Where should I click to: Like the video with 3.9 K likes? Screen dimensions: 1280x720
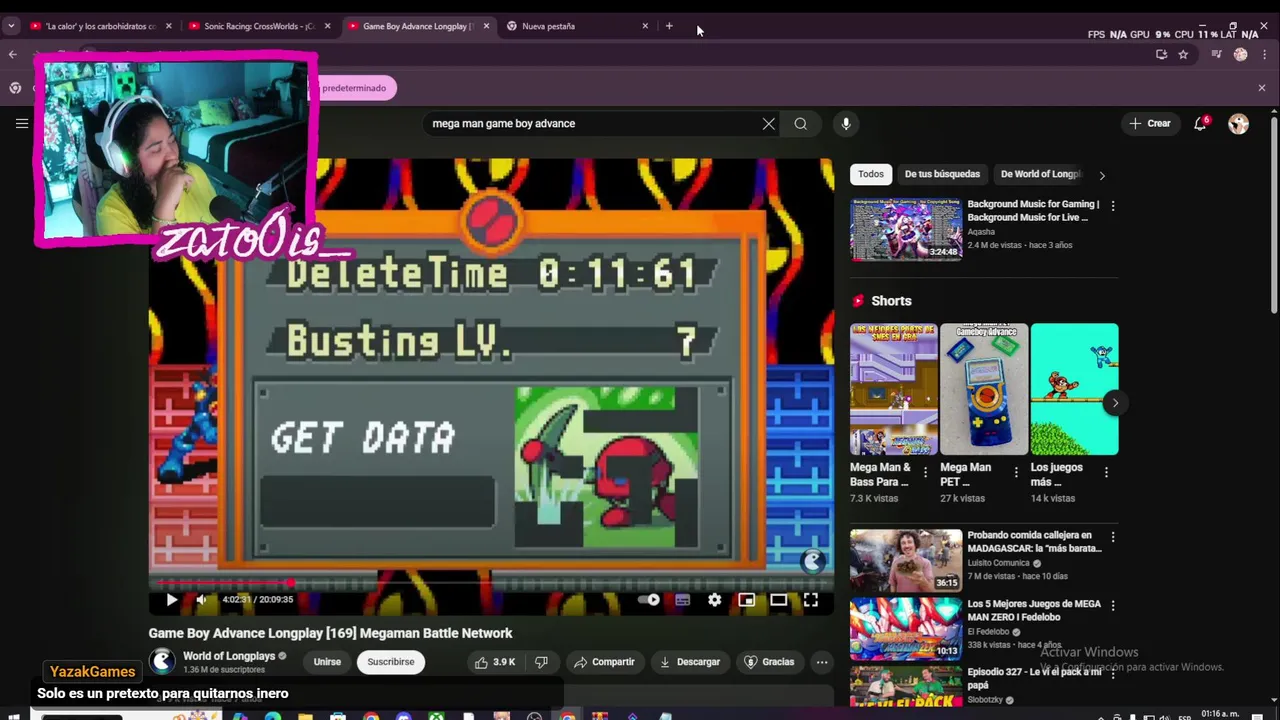(494, 662)
